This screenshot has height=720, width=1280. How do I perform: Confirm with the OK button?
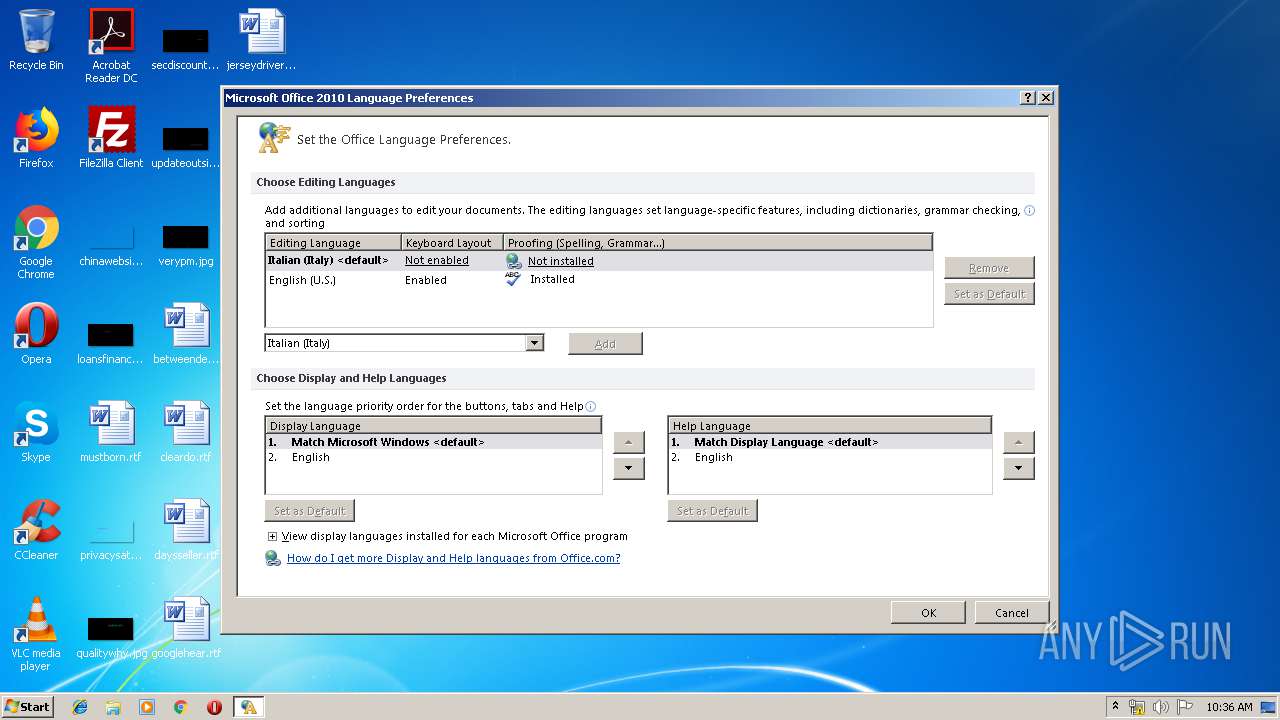click(928, 613)
